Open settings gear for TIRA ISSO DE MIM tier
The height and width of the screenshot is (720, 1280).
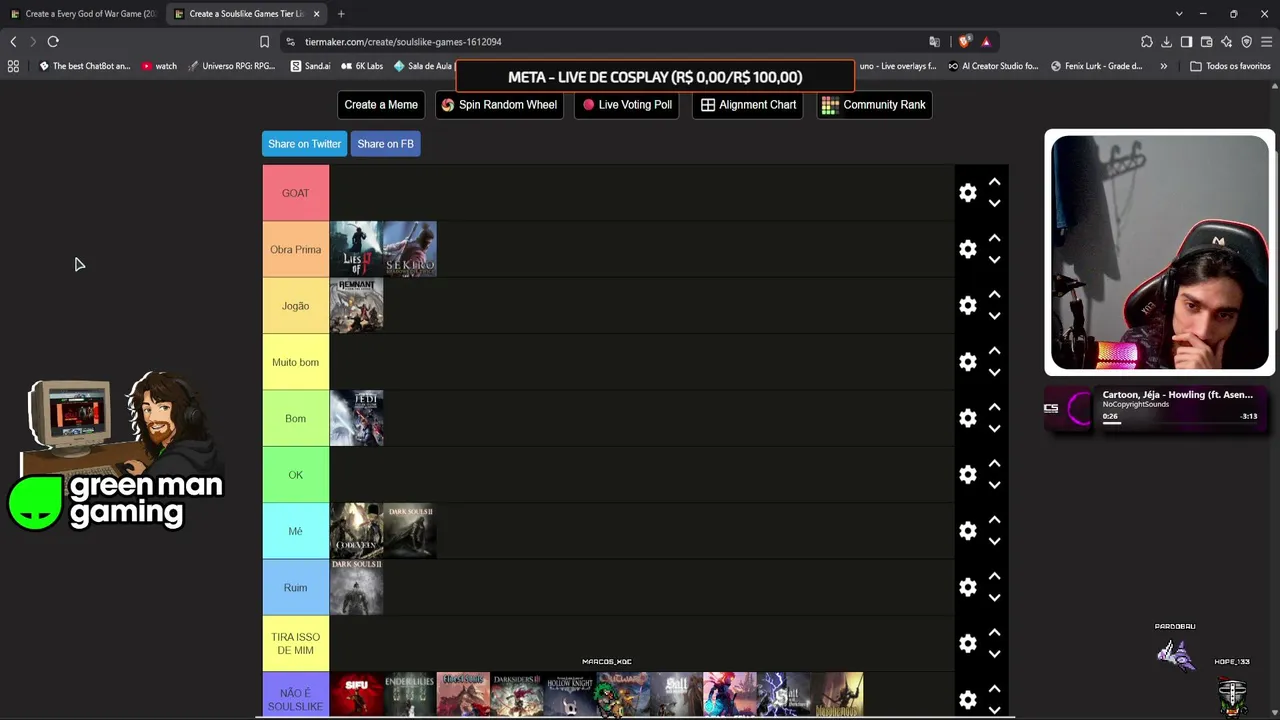pos(968,643)
